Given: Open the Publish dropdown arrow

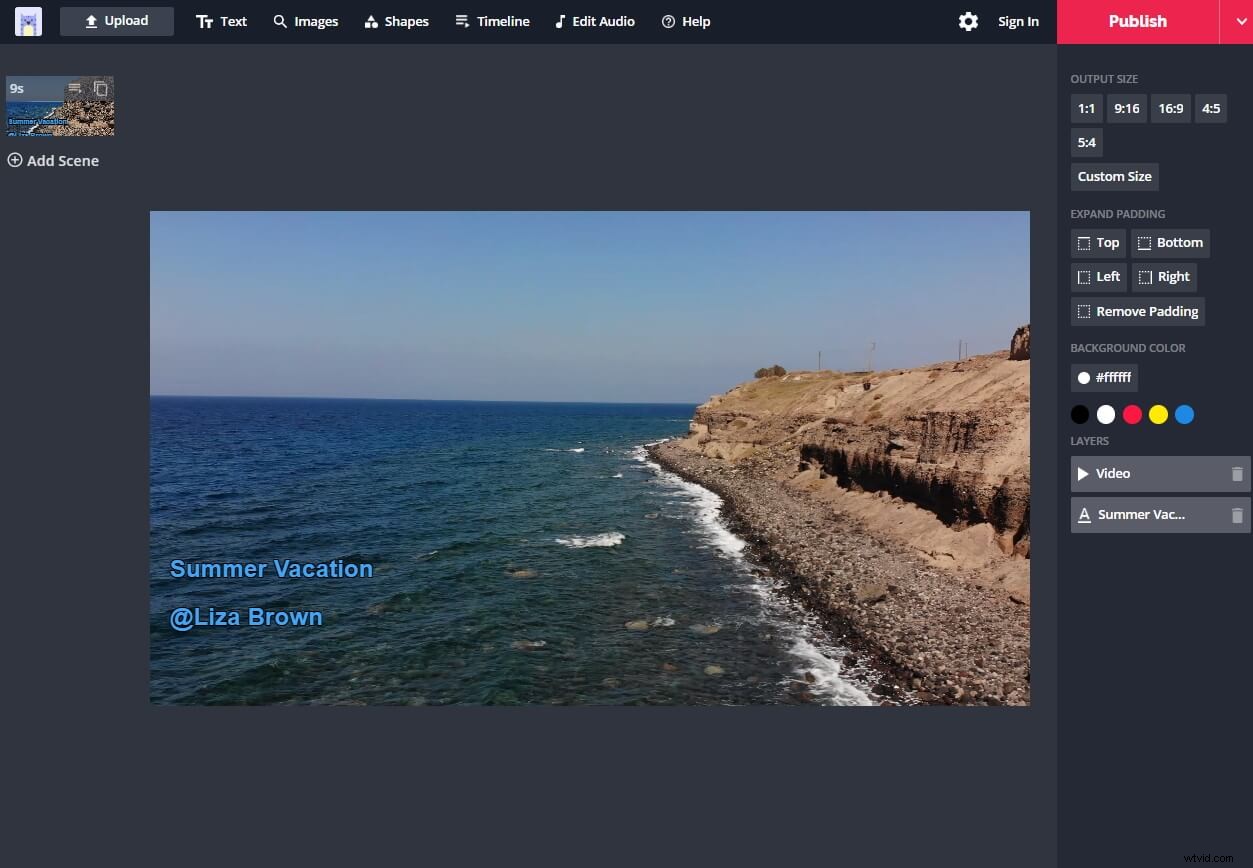Looking at the screenshot, I should [x=1239, y=21].
